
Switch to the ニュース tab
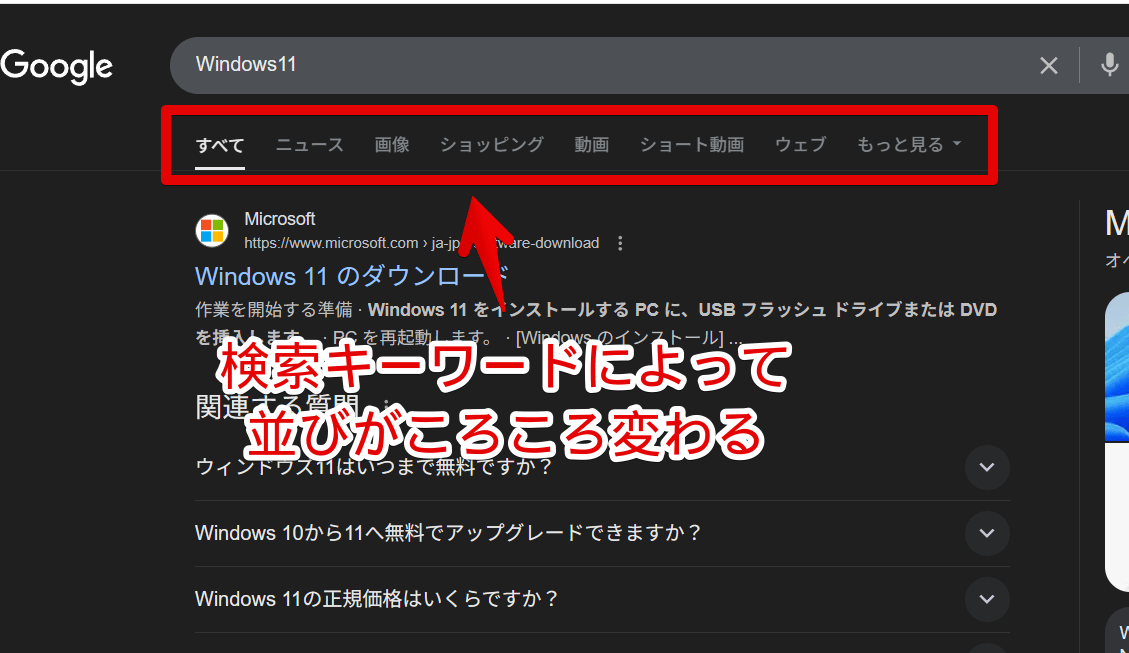click(310, 145)
